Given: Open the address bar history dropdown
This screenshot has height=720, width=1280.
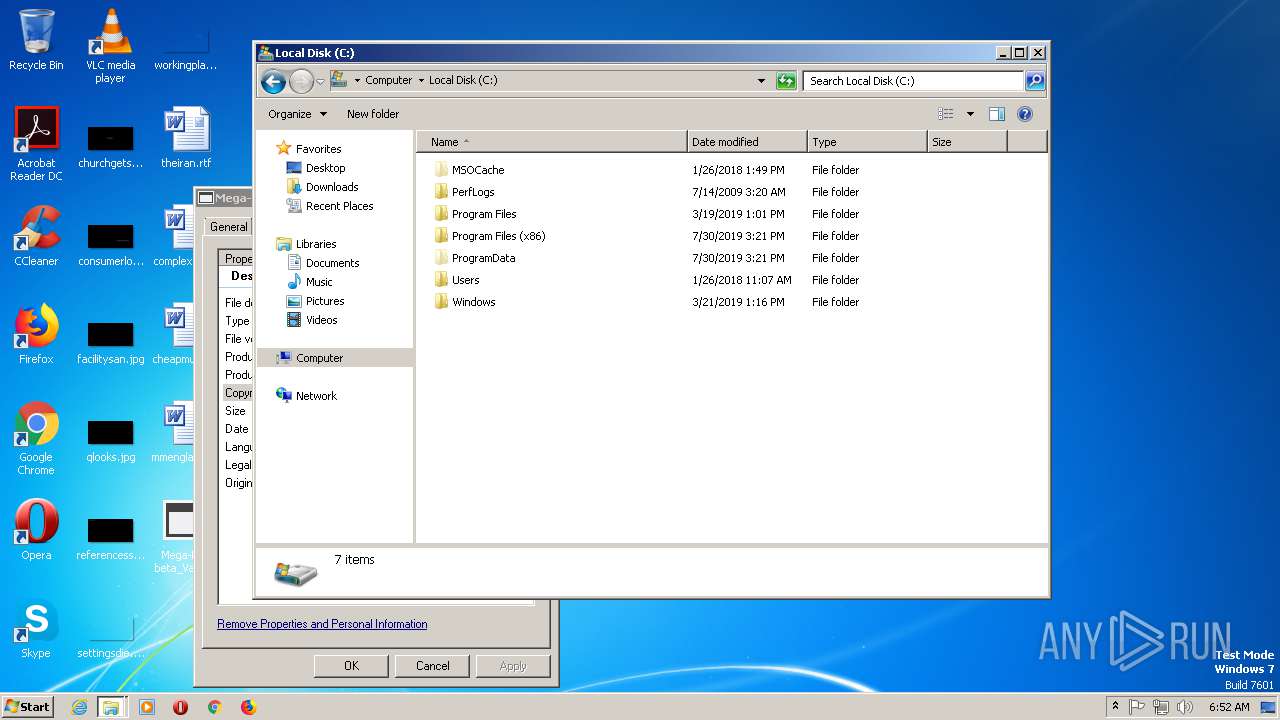Looking at the screenshot, I should coord(761,81).
